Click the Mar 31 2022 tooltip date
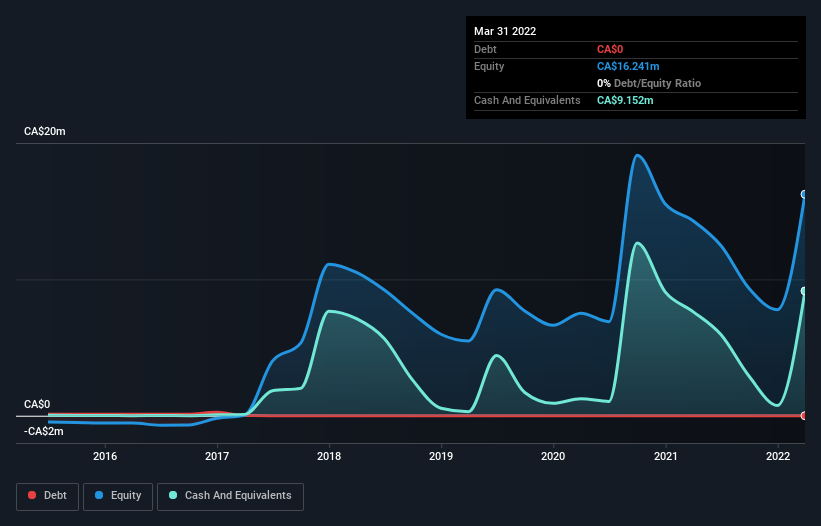The width and height of the screenshot is (821, 526). pyautogui.click(x=505, y=31)
